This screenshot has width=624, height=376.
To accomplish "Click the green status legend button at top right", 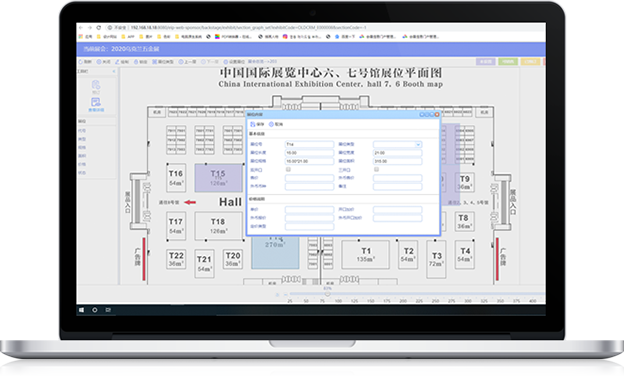I will (508, 62).
